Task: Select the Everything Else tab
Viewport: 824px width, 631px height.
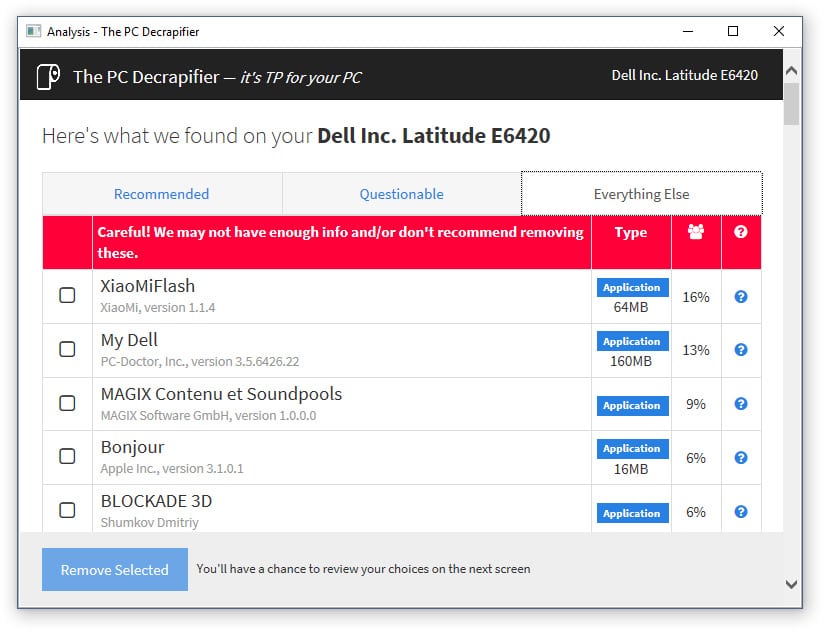Action: click(642, 194)
